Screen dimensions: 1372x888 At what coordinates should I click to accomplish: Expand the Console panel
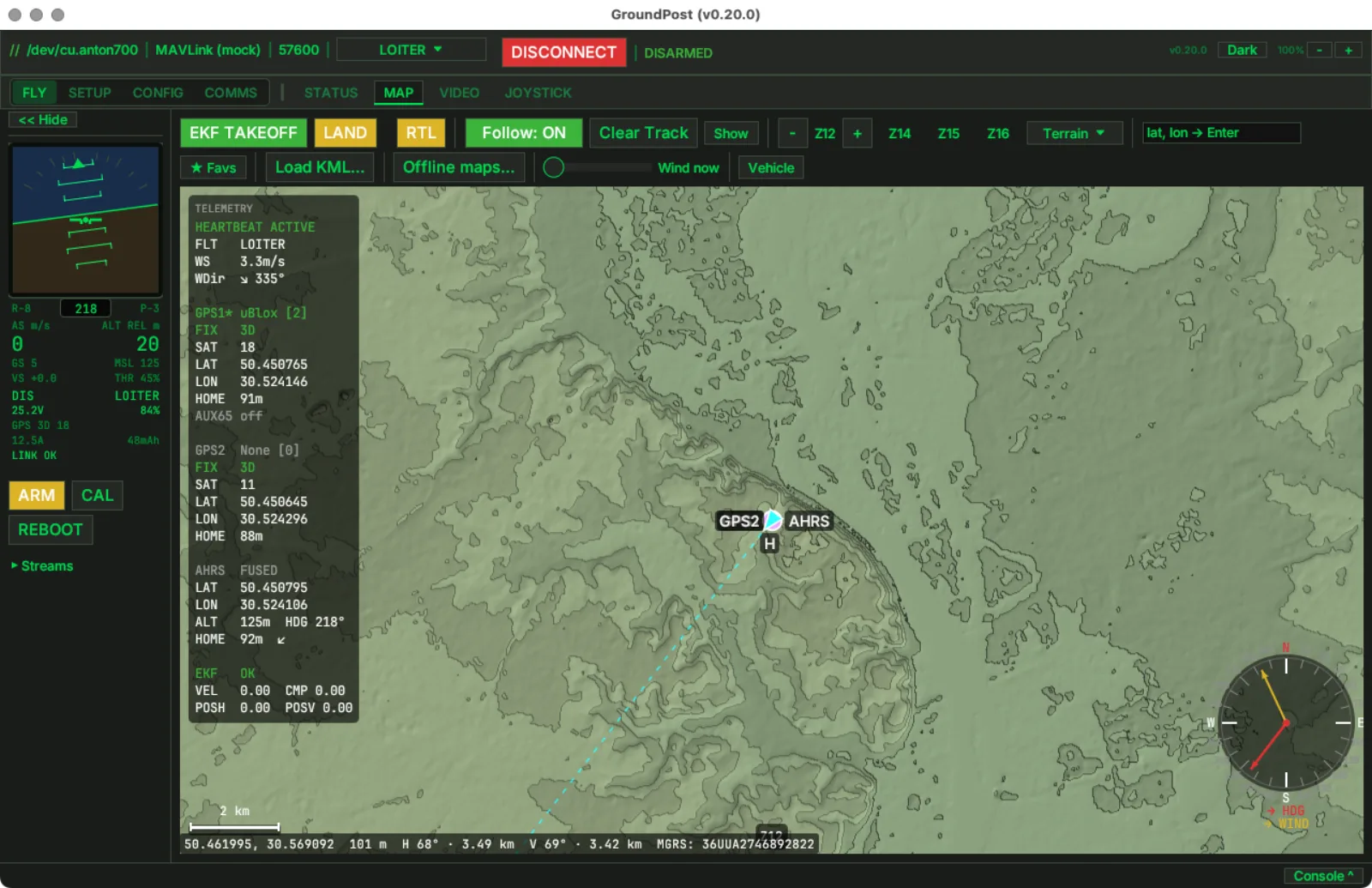(x=1323, y=876)
